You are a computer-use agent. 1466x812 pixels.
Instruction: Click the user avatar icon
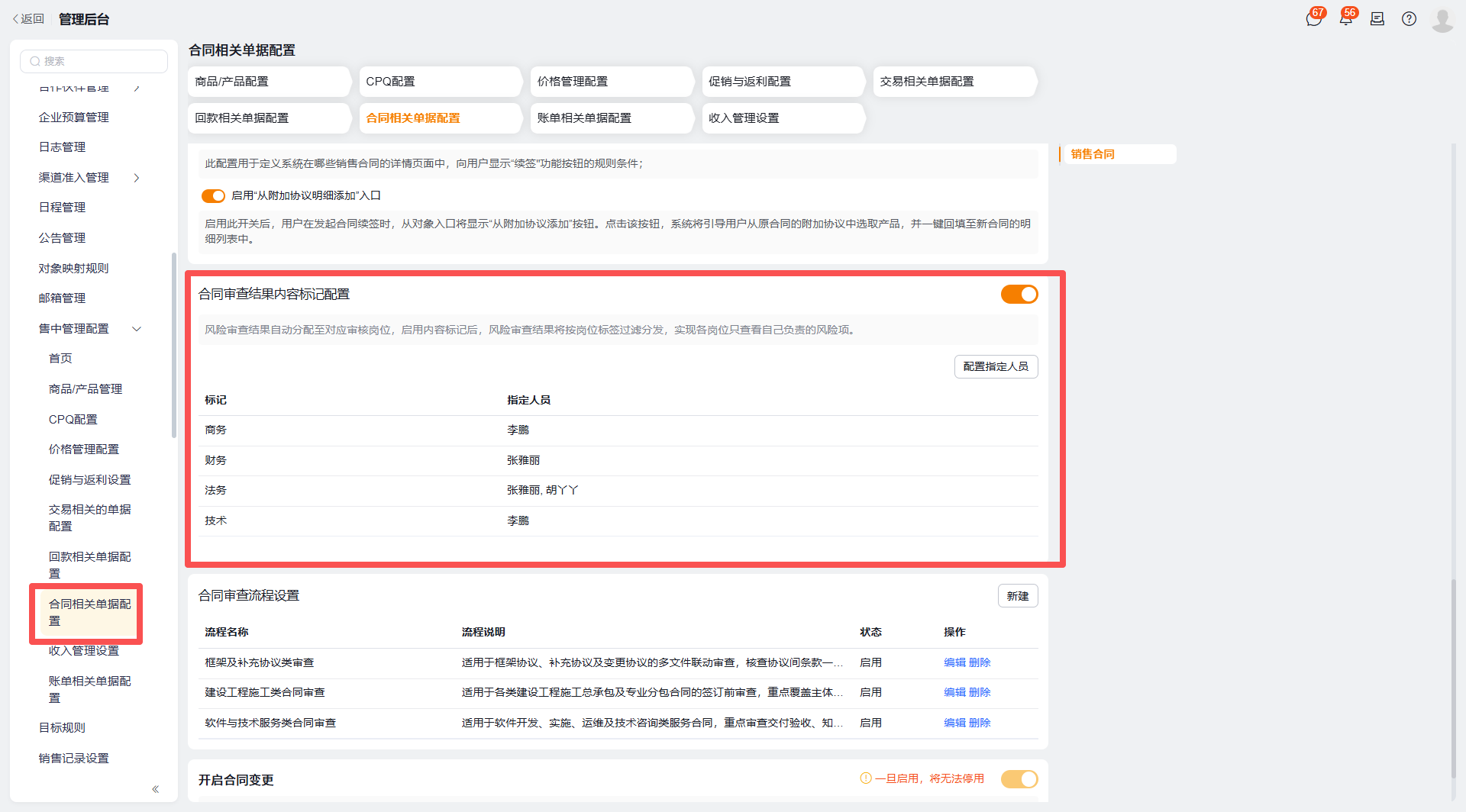pos(1442,19)
